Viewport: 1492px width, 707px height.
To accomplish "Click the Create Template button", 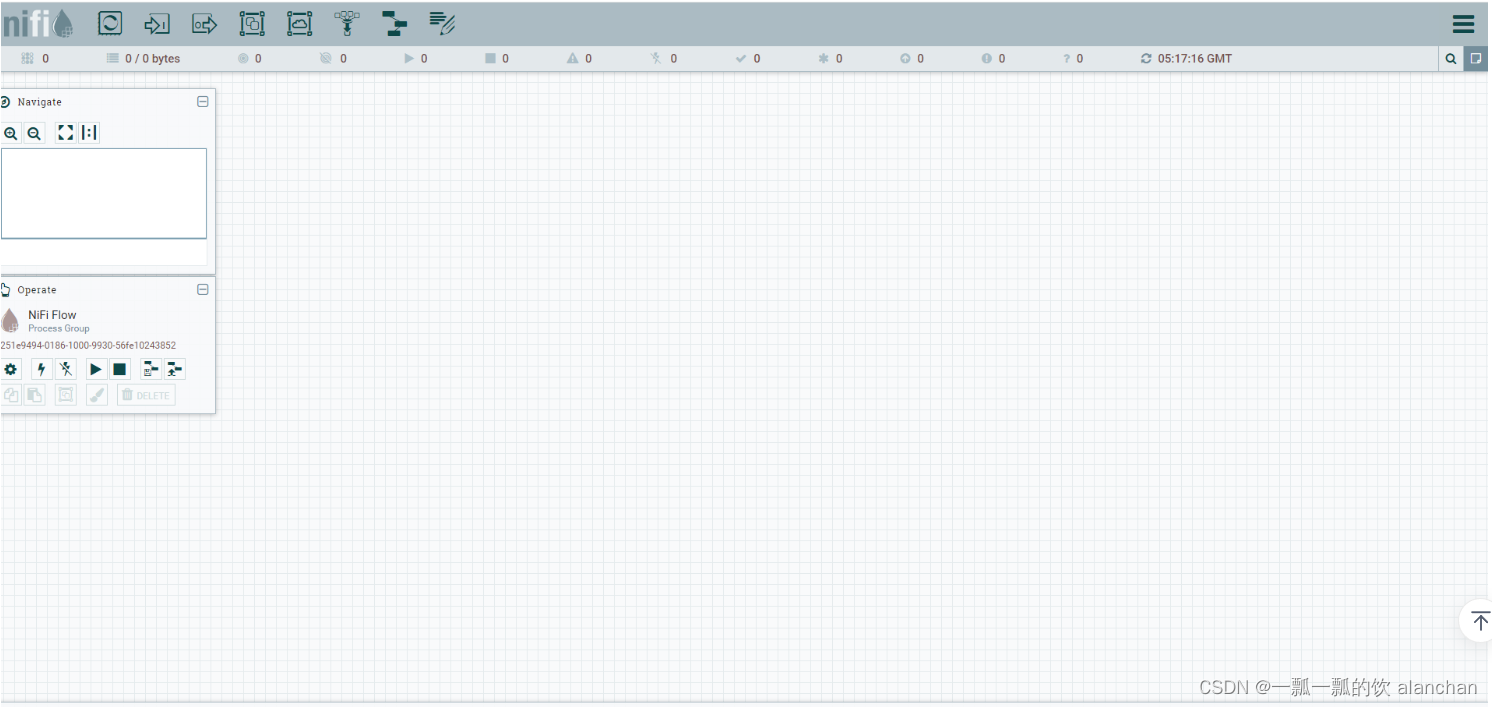I will [x=151, y=369].
